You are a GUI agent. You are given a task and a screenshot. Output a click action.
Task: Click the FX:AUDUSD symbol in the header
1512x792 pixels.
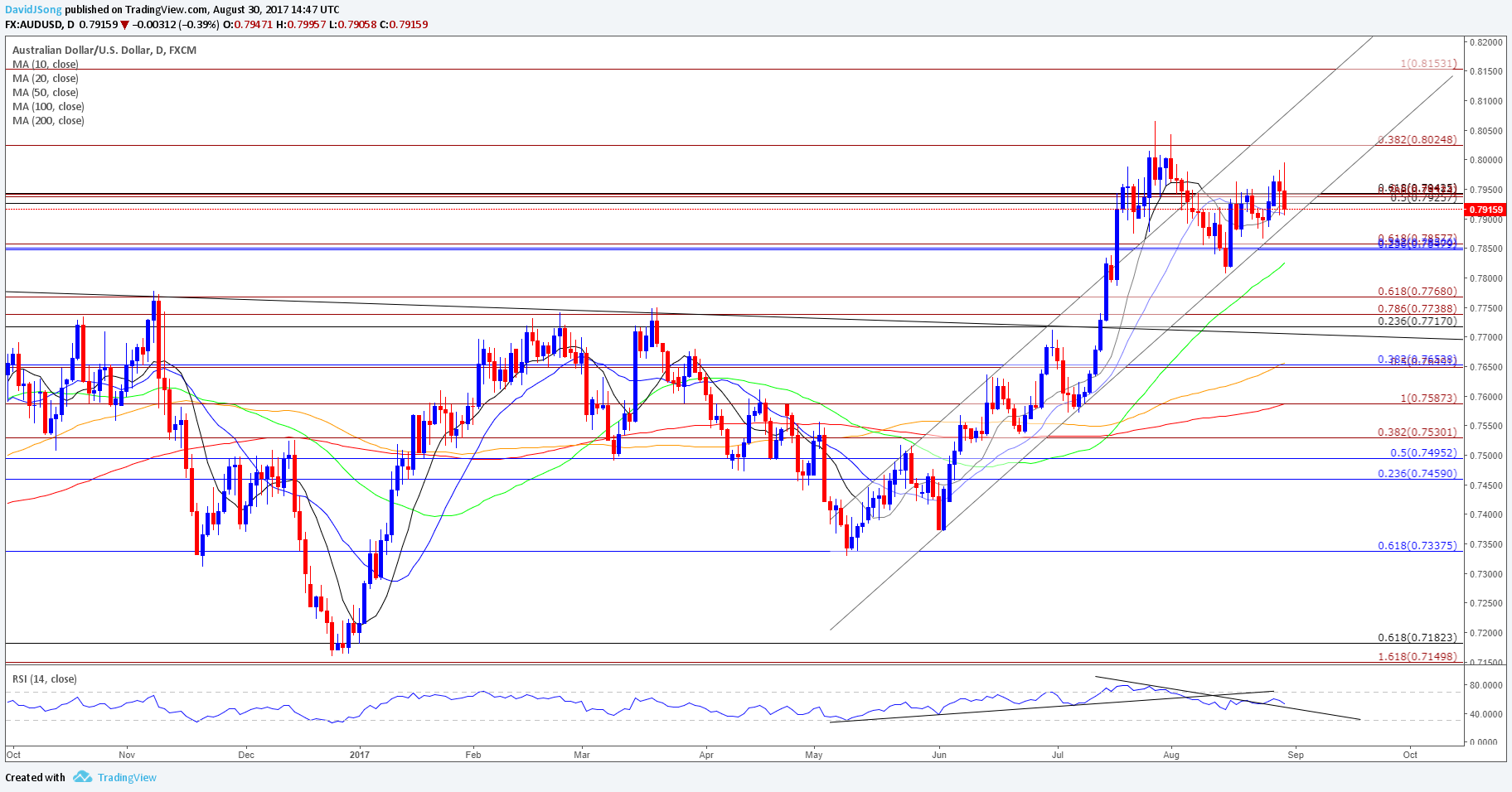pyautogui.click(x=33, y=24)
